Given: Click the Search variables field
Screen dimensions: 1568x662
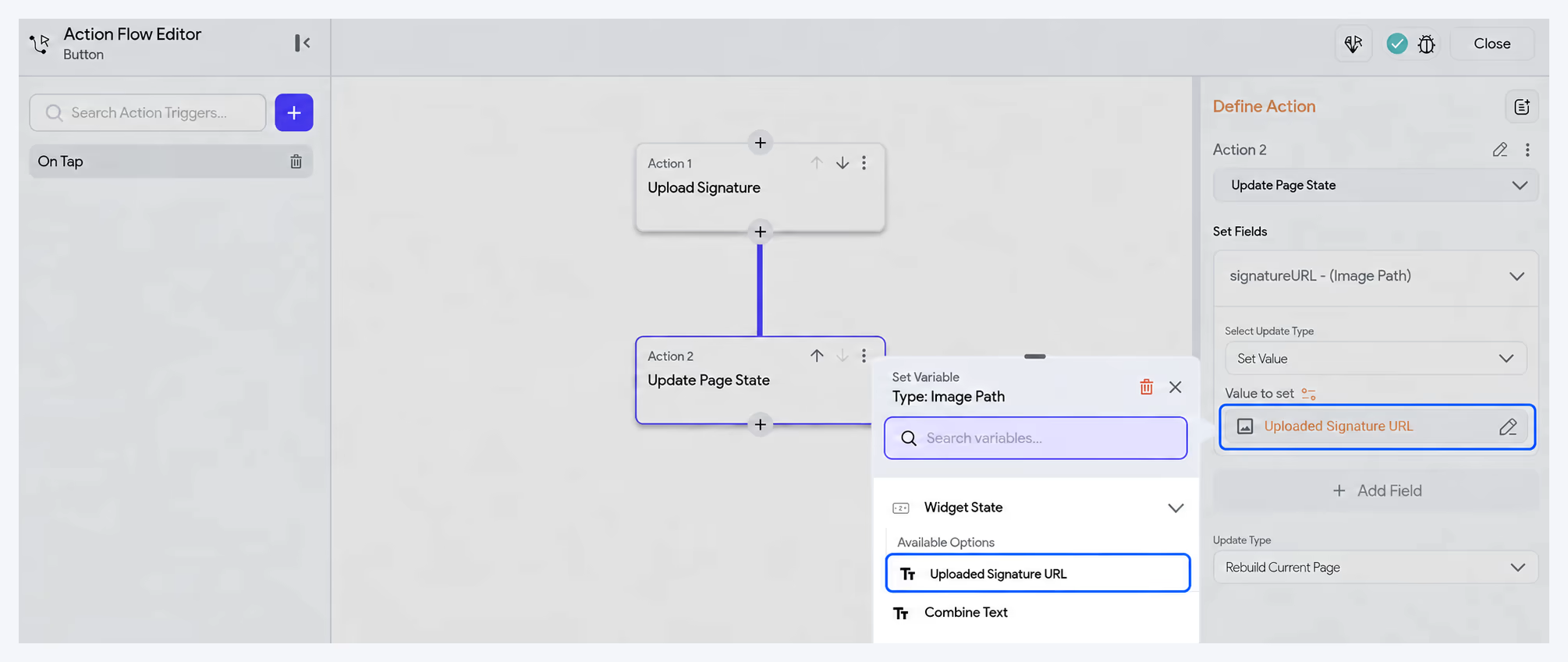Looking at the screenshot, I should point(1036,438).
